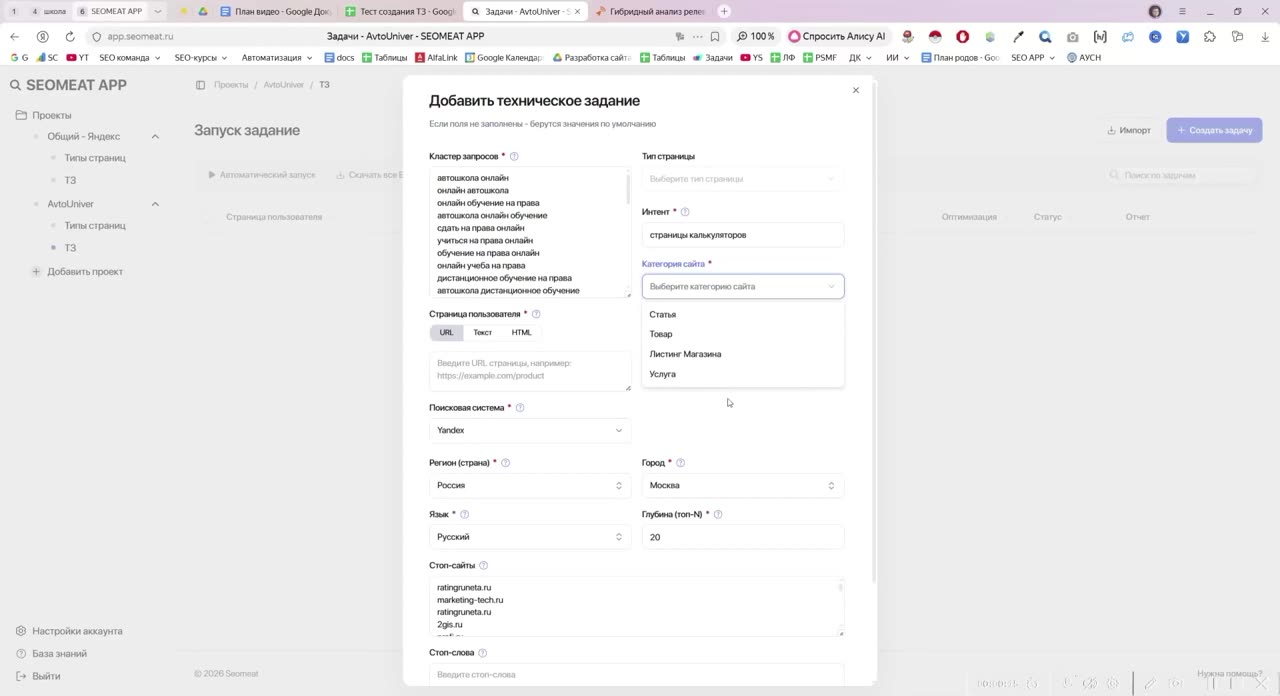
Task: Collapse the Общий - Яндекс project
Action: pos(155,136)
